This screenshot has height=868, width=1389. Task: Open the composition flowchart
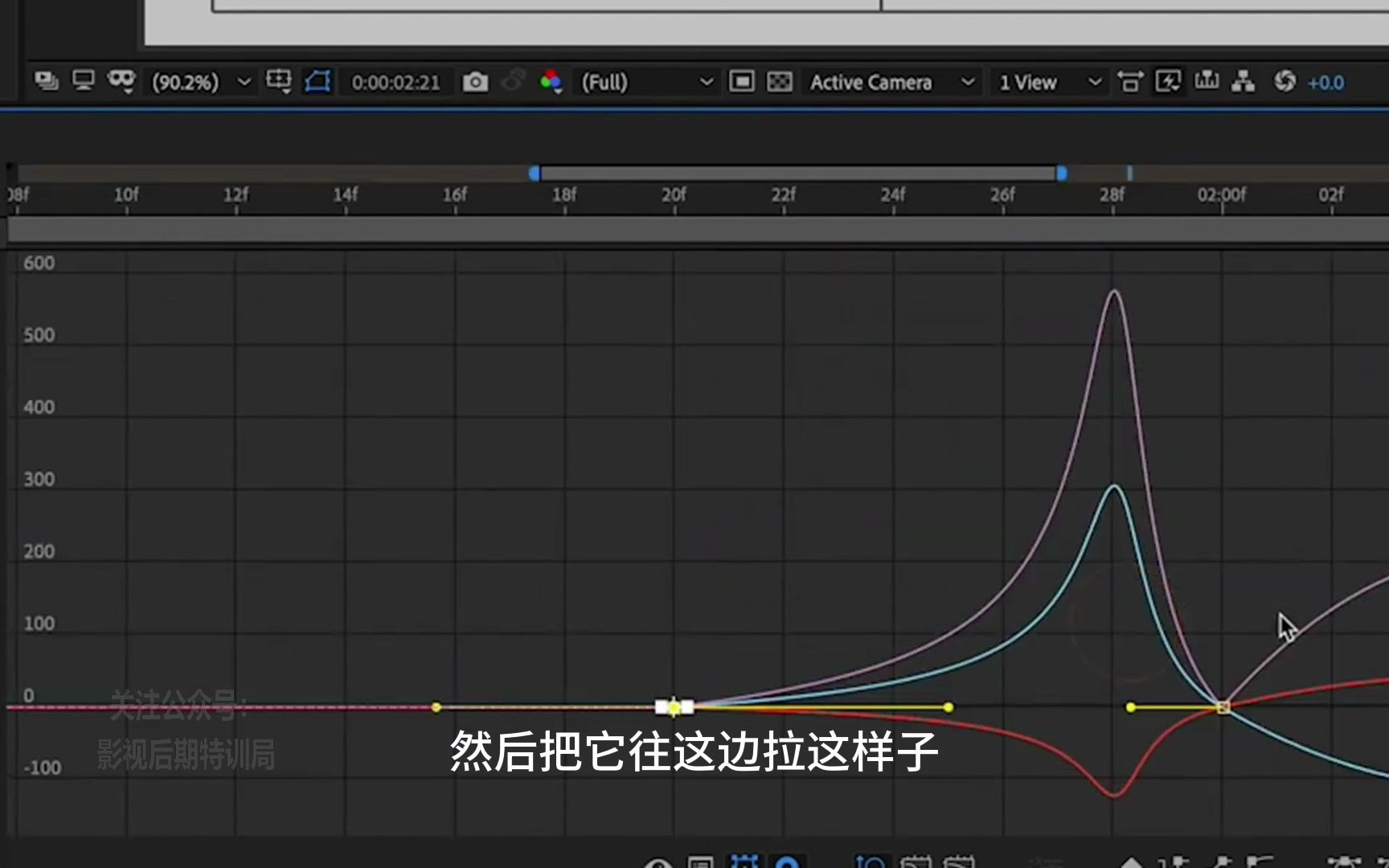coord(1242,81)
